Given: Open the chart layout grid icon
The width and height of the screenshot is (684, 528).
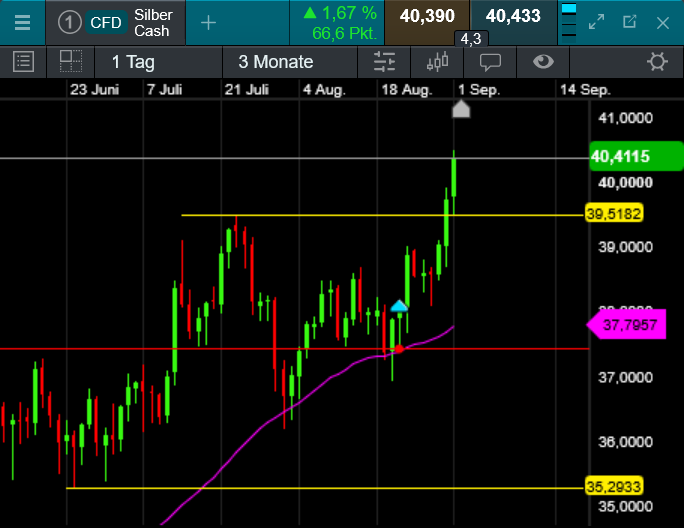Looking at the screenshot, I should tap(71, 62).
